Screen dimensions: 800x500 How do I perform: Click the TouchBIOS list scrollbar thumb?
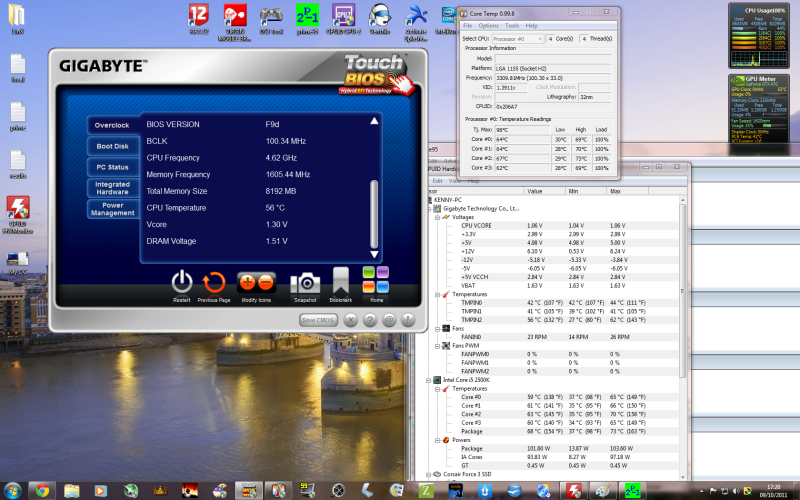click(374, 214)
